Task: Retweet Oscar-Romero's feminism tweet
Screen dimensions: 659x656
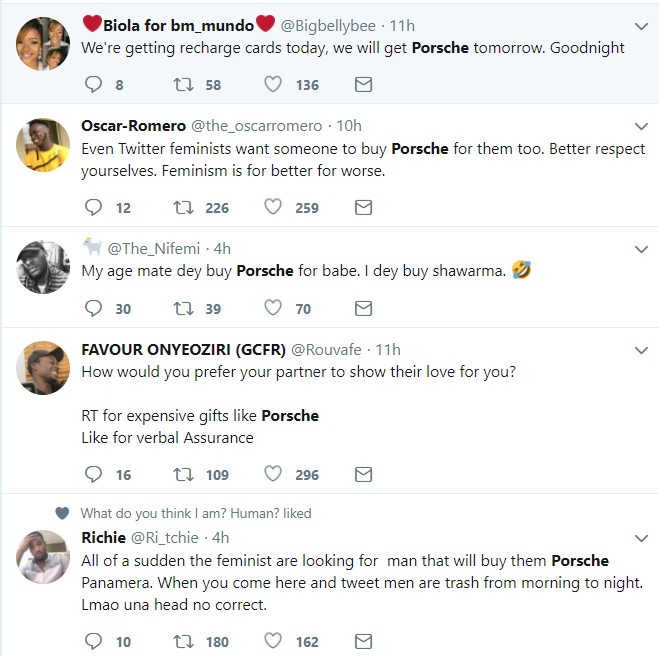Action: (x=184, y=208)
